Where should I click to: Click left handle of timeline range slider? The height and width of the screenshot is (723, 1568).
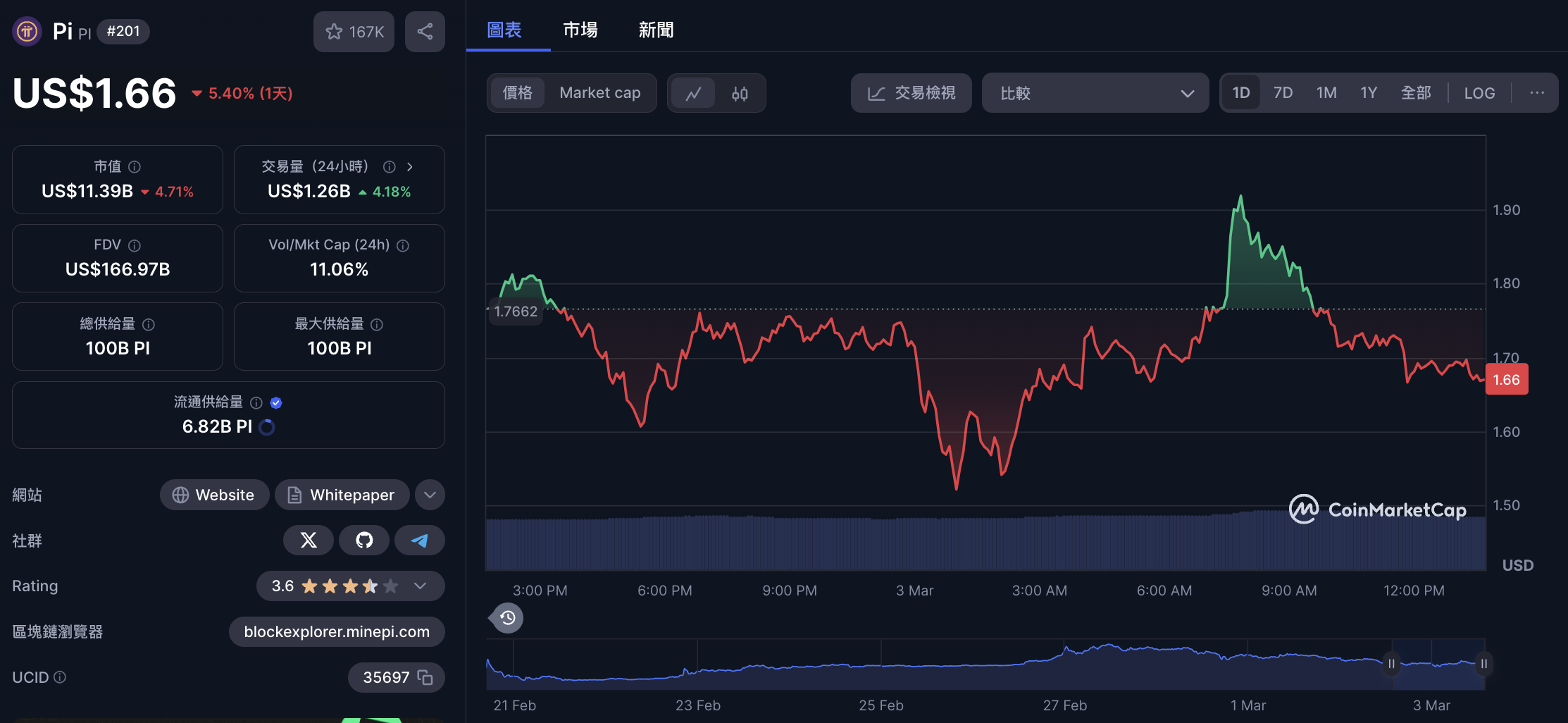pos(1391,664)
